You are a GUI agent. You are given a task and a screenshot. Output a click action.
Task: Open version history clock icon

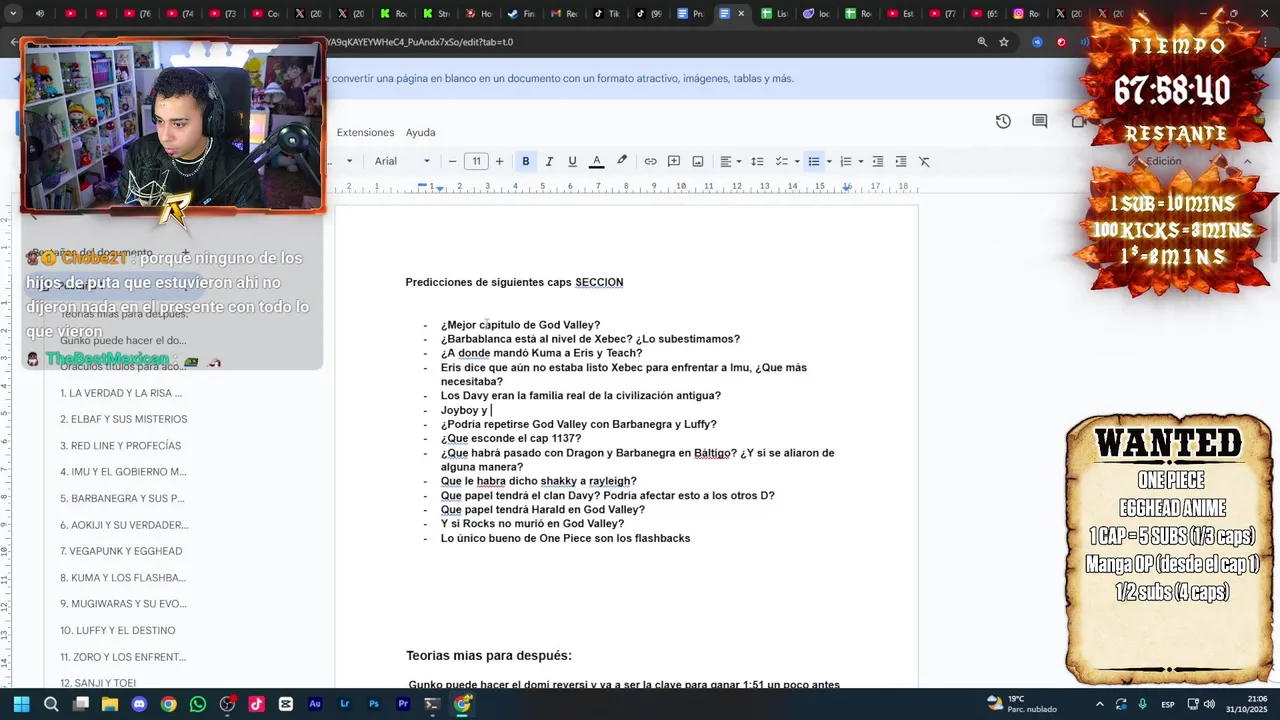(1003, 121)
